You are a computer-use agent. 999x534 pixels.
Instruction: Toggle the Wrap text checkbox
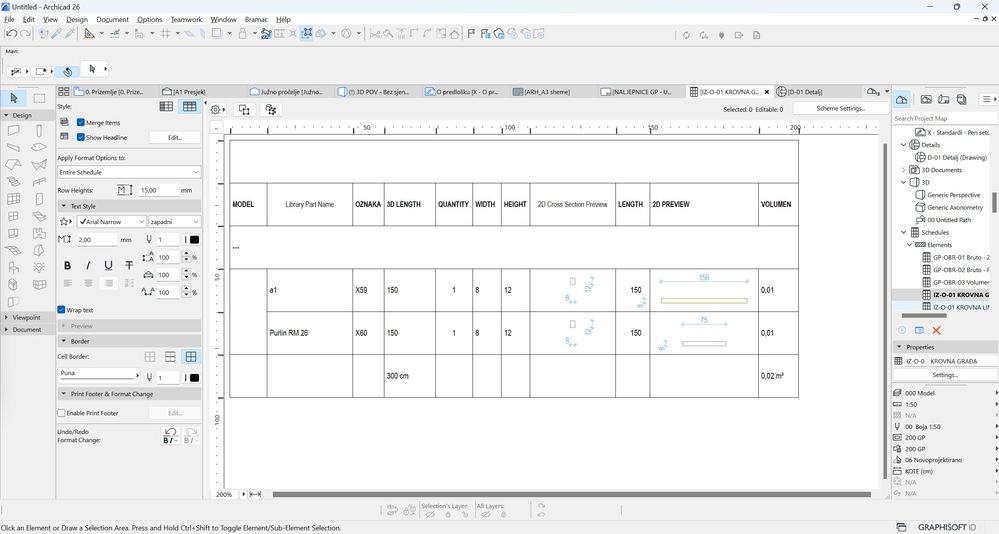coord(61,310)
